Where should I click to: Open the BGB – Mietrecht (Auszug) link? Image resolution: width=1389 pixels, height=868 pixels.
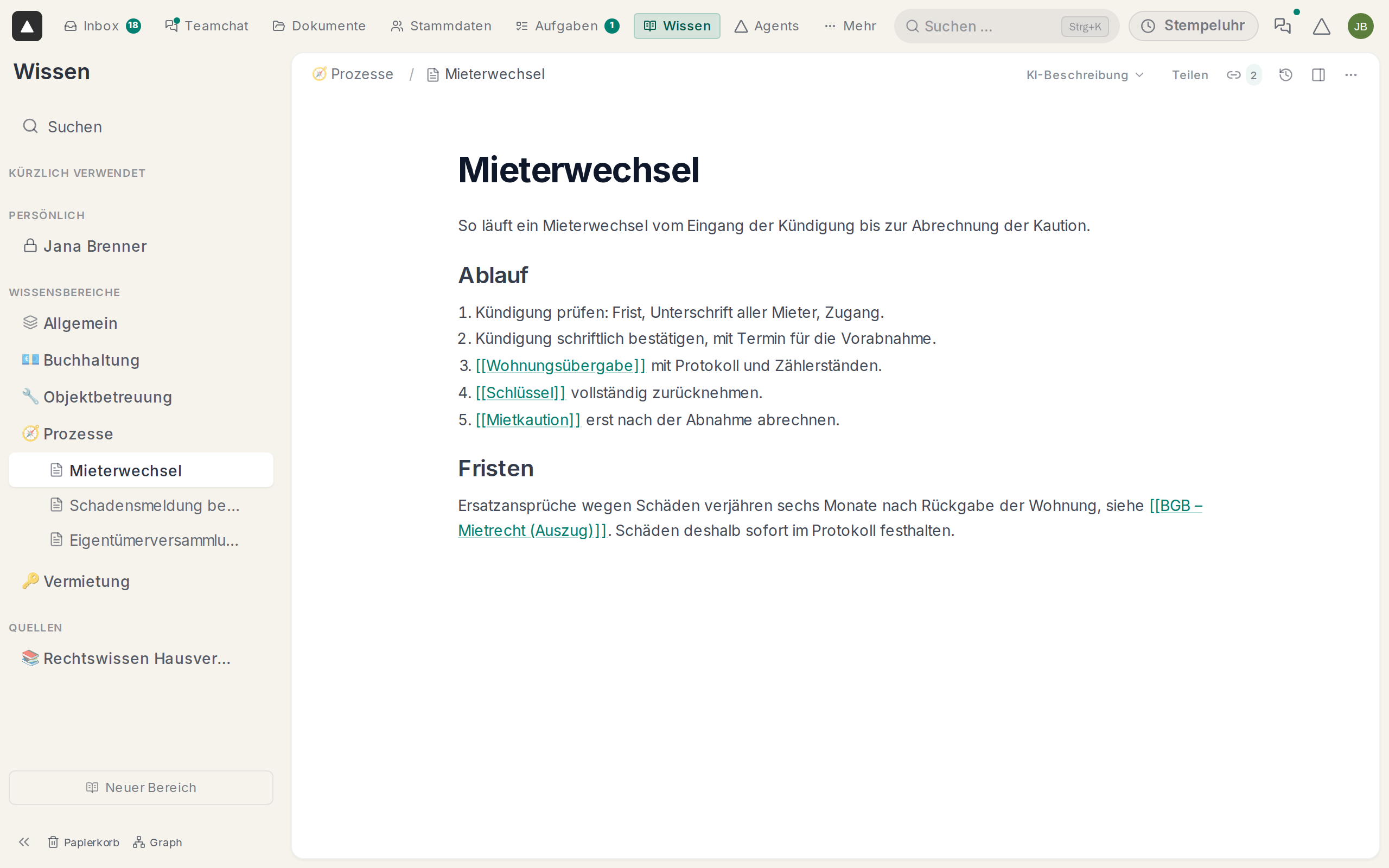pos(532,531)
